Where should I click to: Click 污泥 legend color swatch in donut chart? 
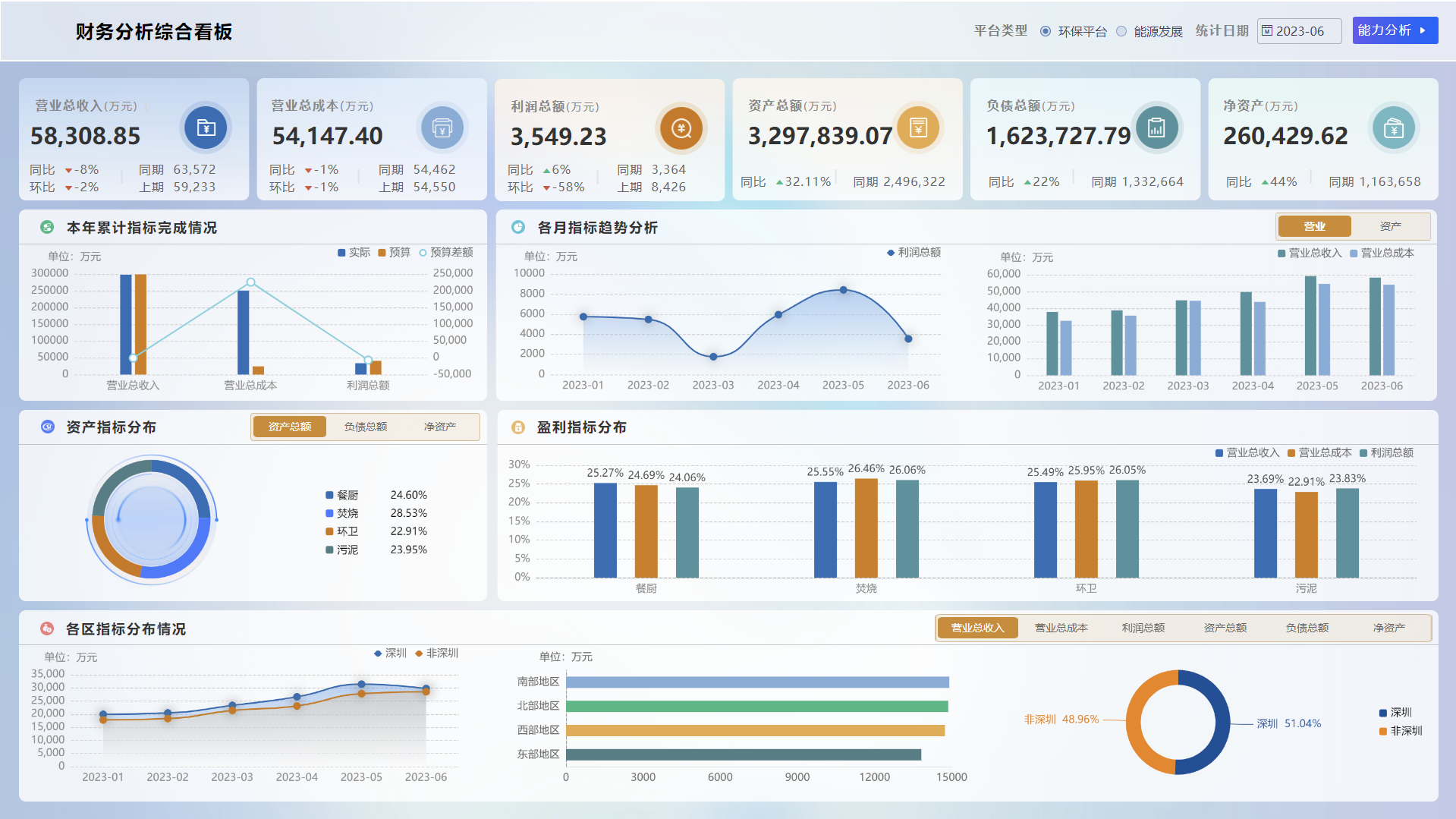[329, 550]
